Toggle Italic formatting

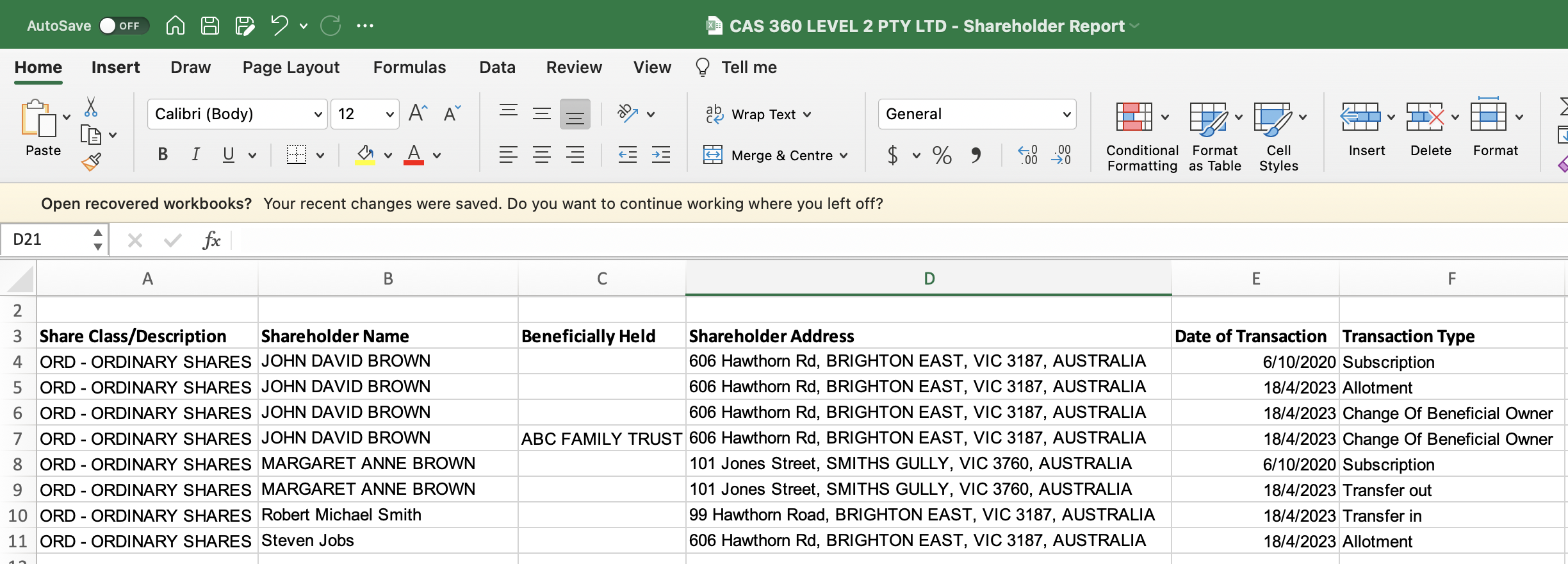click(195, 154)
